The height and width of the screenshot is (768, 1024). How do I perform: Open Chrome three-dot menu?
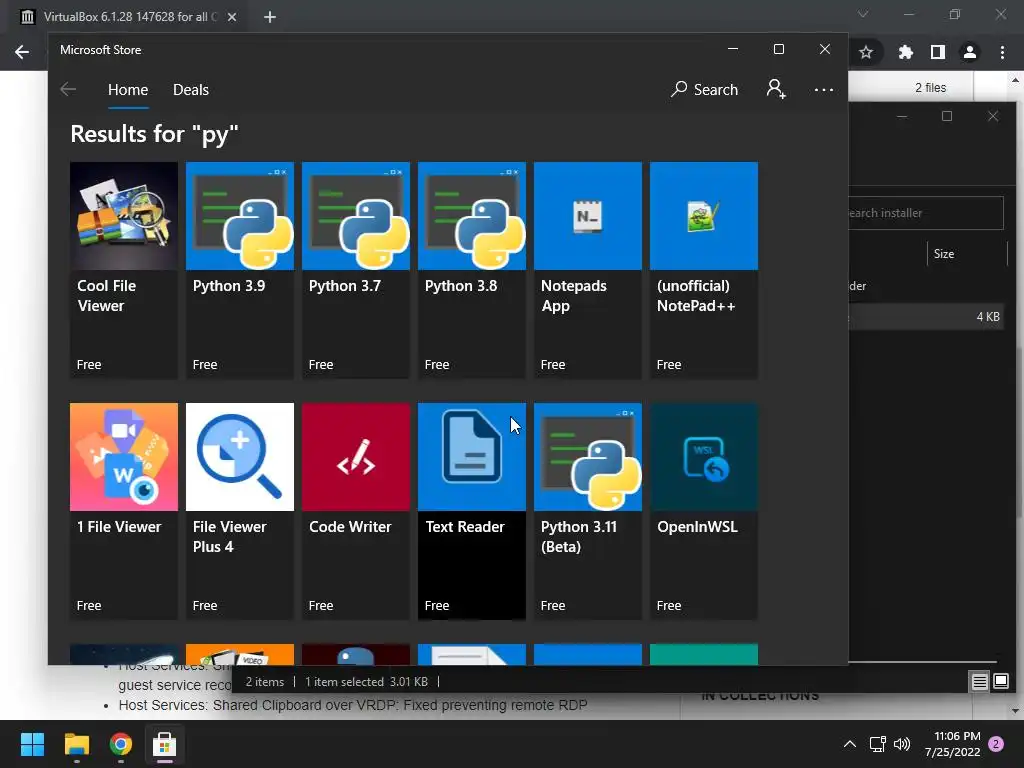pyautogui.click(x=1002, y=52)
